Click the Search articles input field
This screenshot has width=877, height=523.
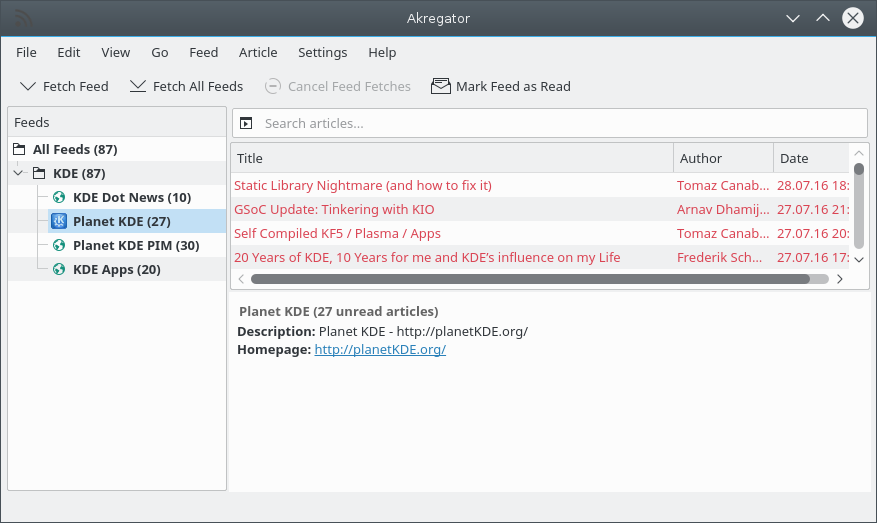(560, 123)
